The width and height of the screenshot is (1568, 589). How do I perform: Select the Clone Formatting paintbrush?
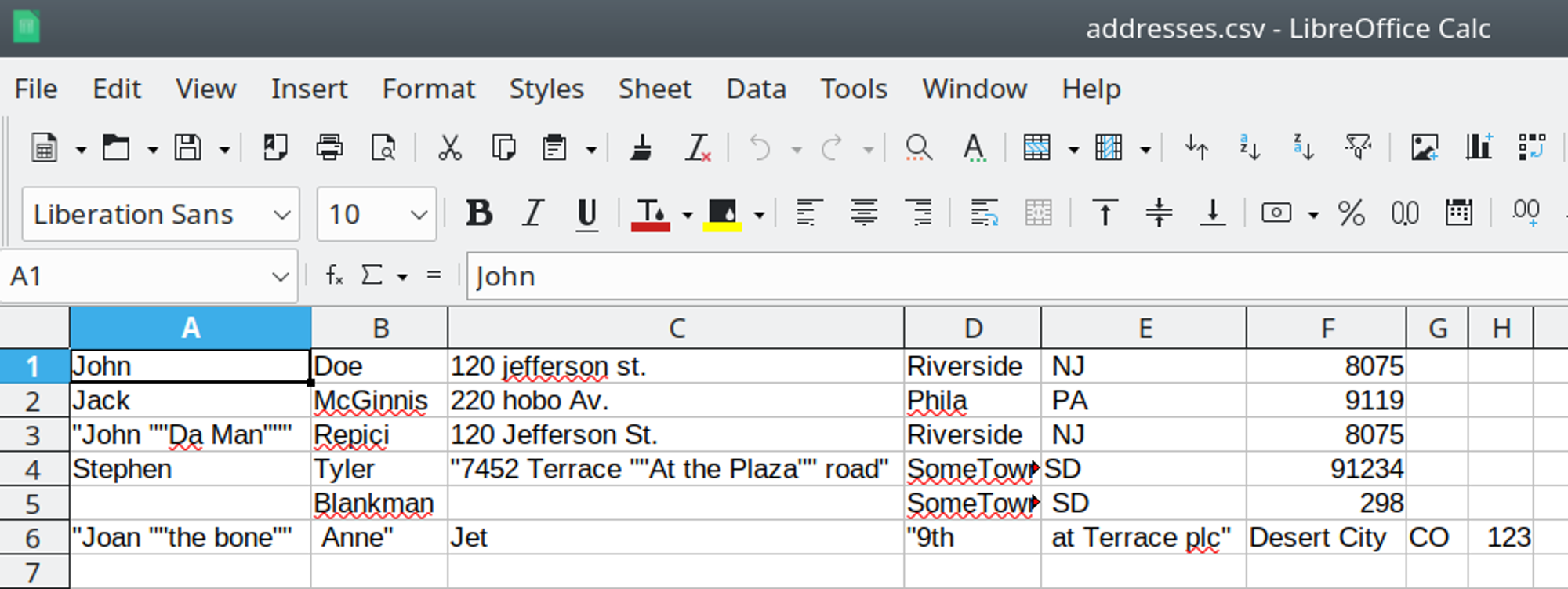pos(642,147)
